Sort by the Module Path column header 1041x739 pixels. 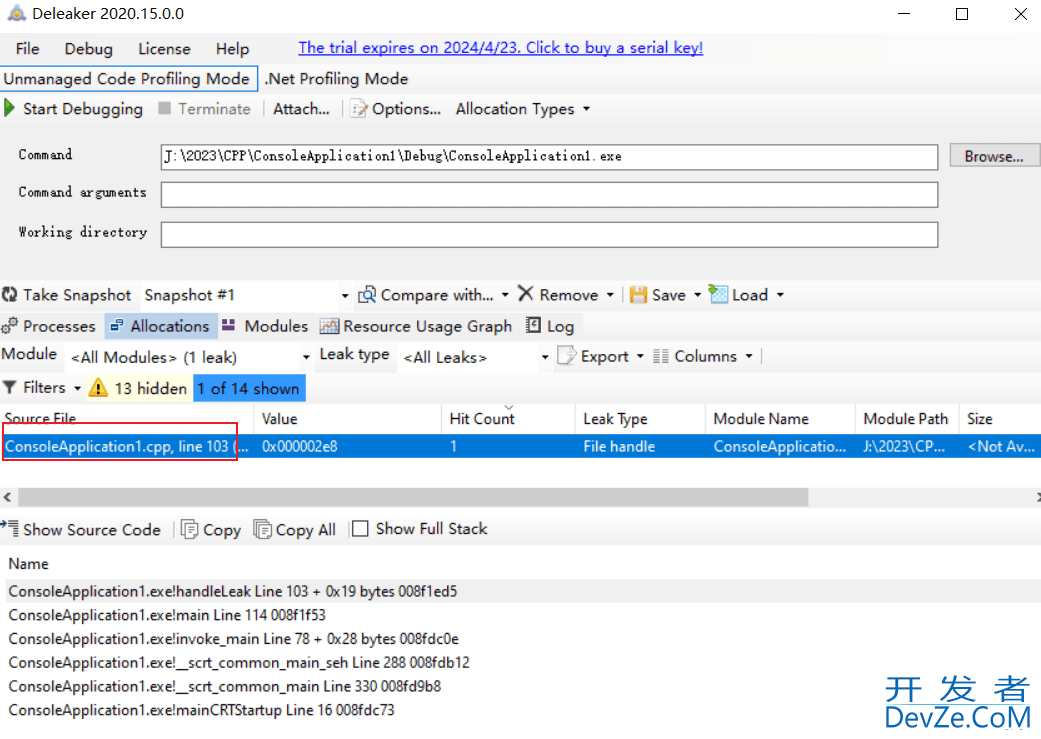[x=907, y=419]
